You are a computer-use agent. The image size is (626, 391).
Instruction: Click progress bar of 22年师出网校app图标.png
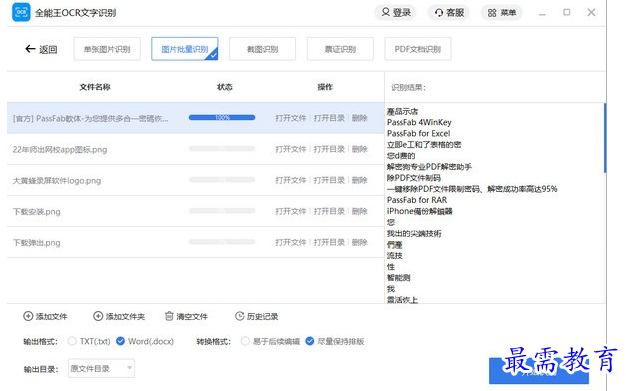click(x=222, y=149)
